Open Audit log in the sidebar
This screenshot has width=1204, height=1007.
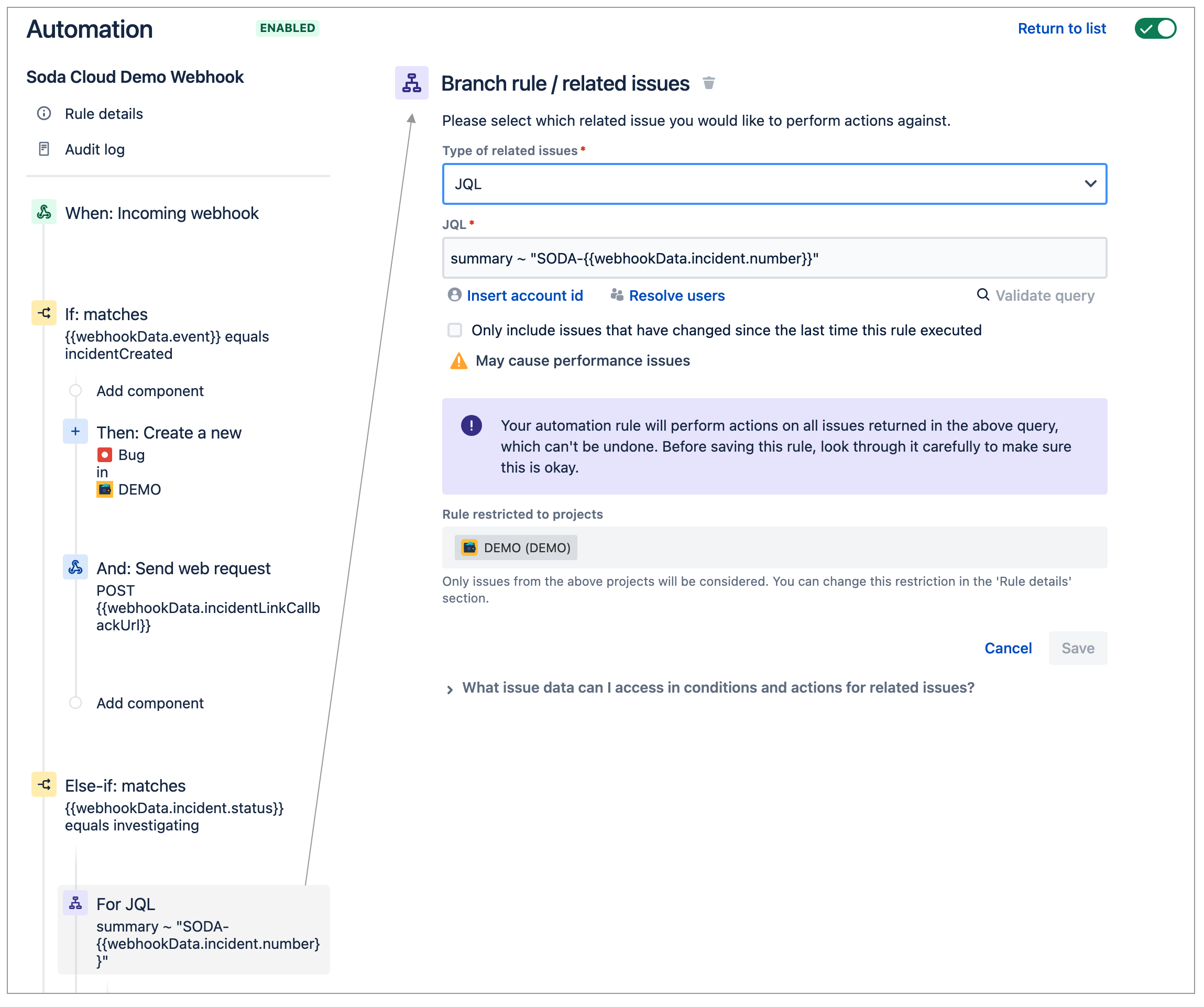point(95,149)
